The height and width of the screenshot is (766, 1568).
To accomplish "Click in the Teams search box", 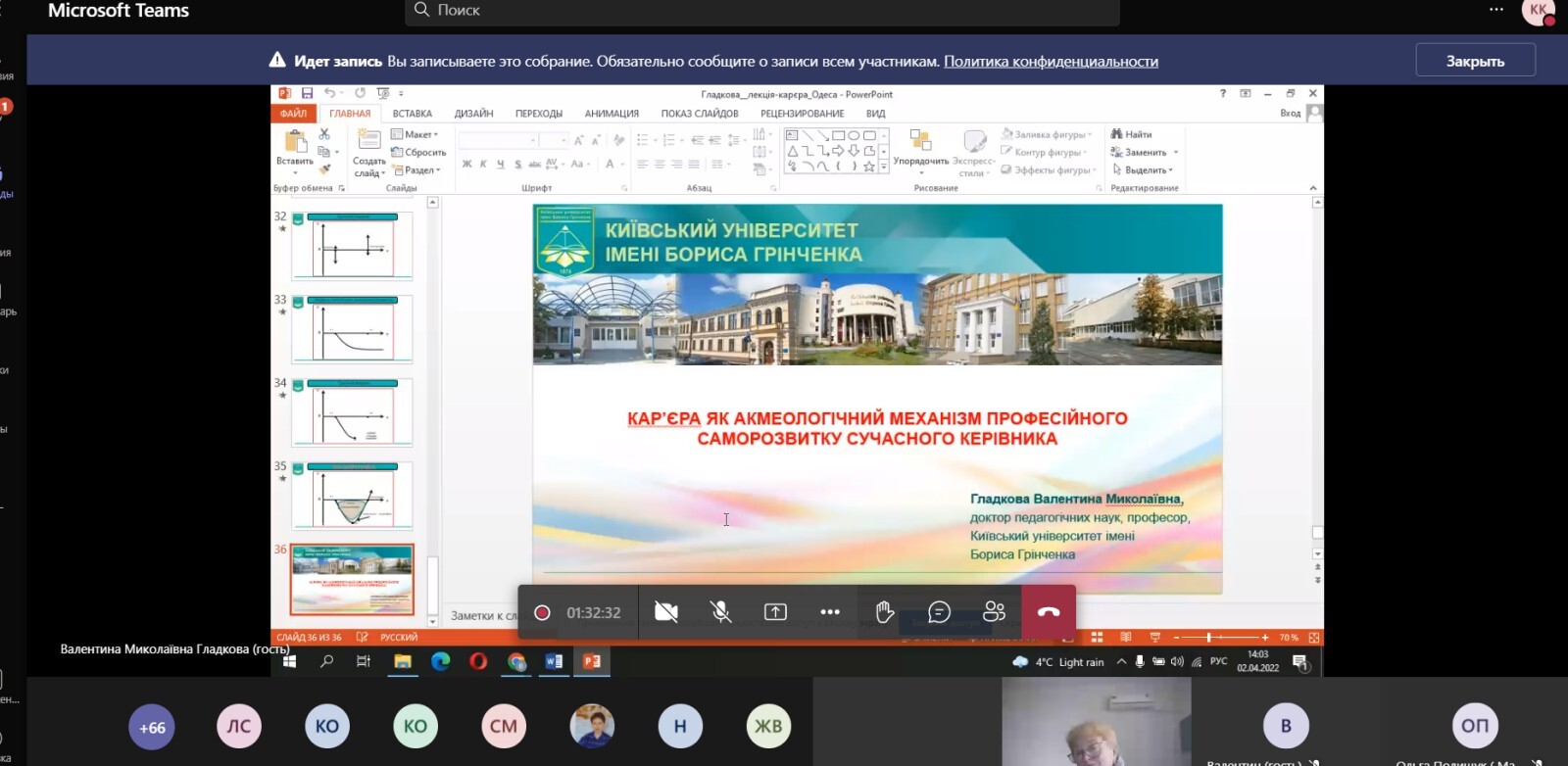I will click(x=762, y=11).
